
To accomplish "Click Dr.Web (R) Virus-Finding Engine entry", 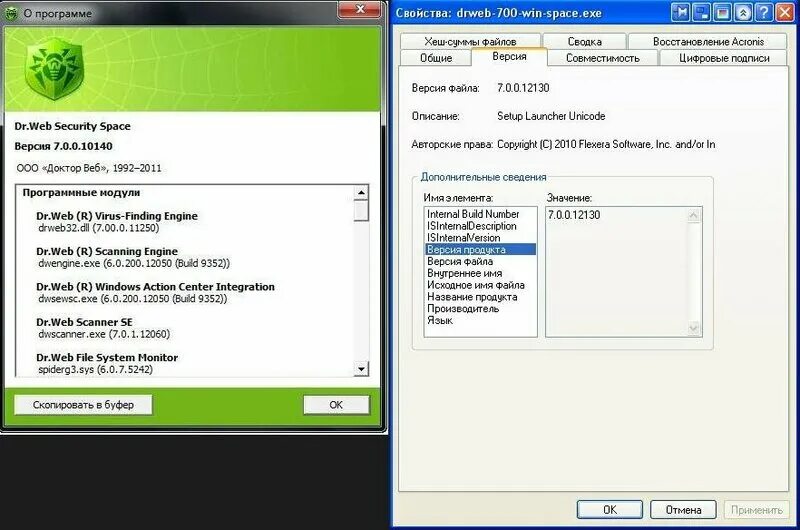I will tap(117, 216).
